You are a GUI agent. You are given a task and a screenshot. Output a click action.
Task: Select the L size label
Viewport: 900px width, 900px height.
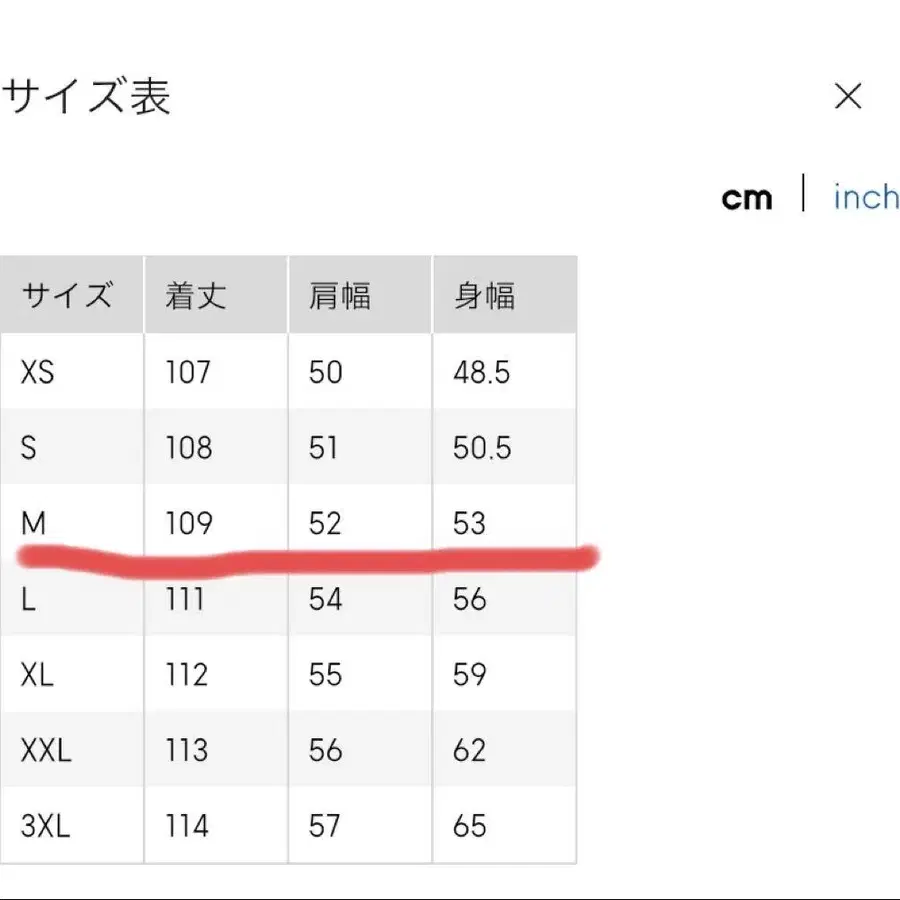(x=26, y=599)
